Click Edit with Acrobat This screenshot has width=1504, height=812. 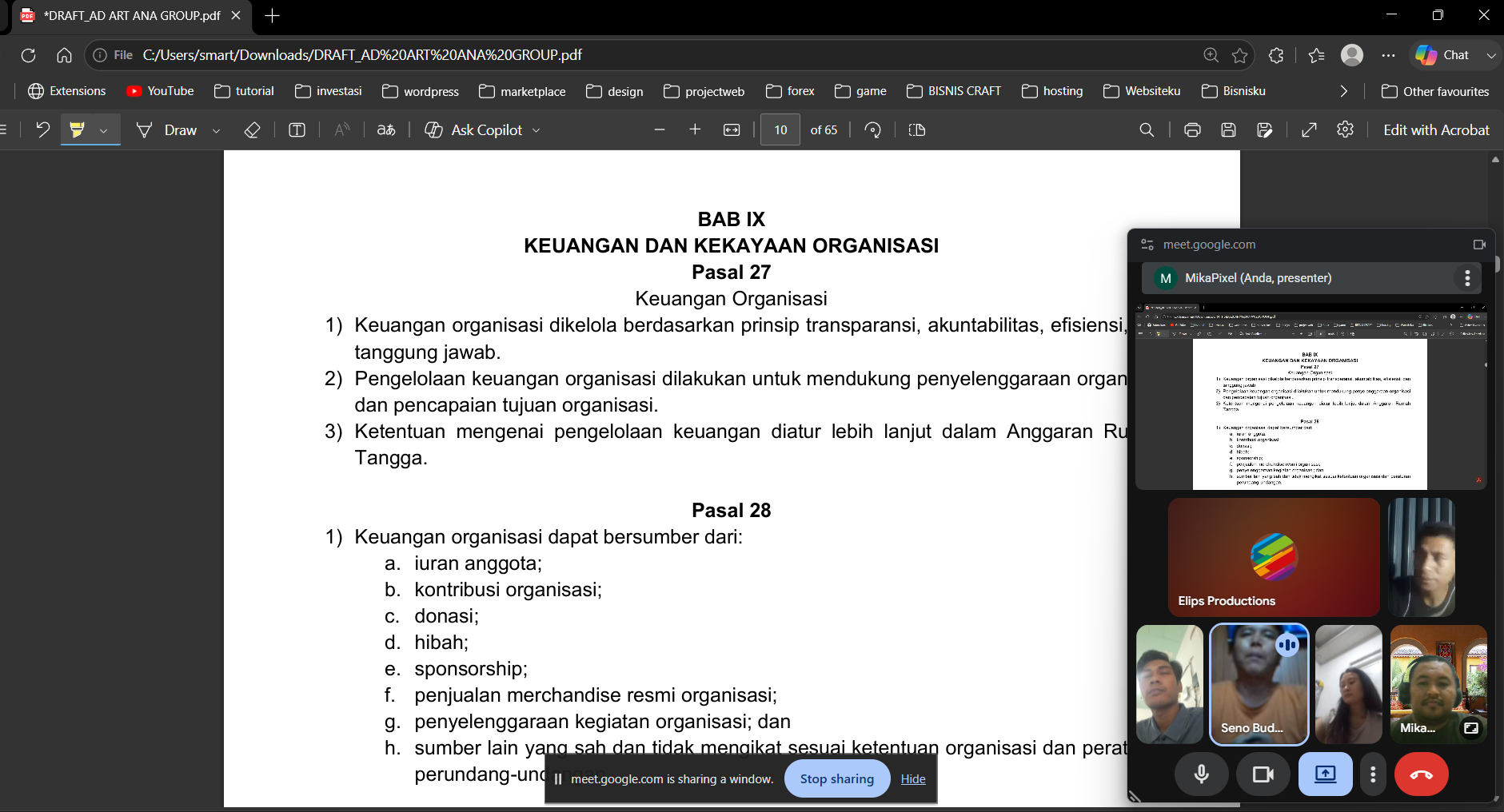point(1436,129)
